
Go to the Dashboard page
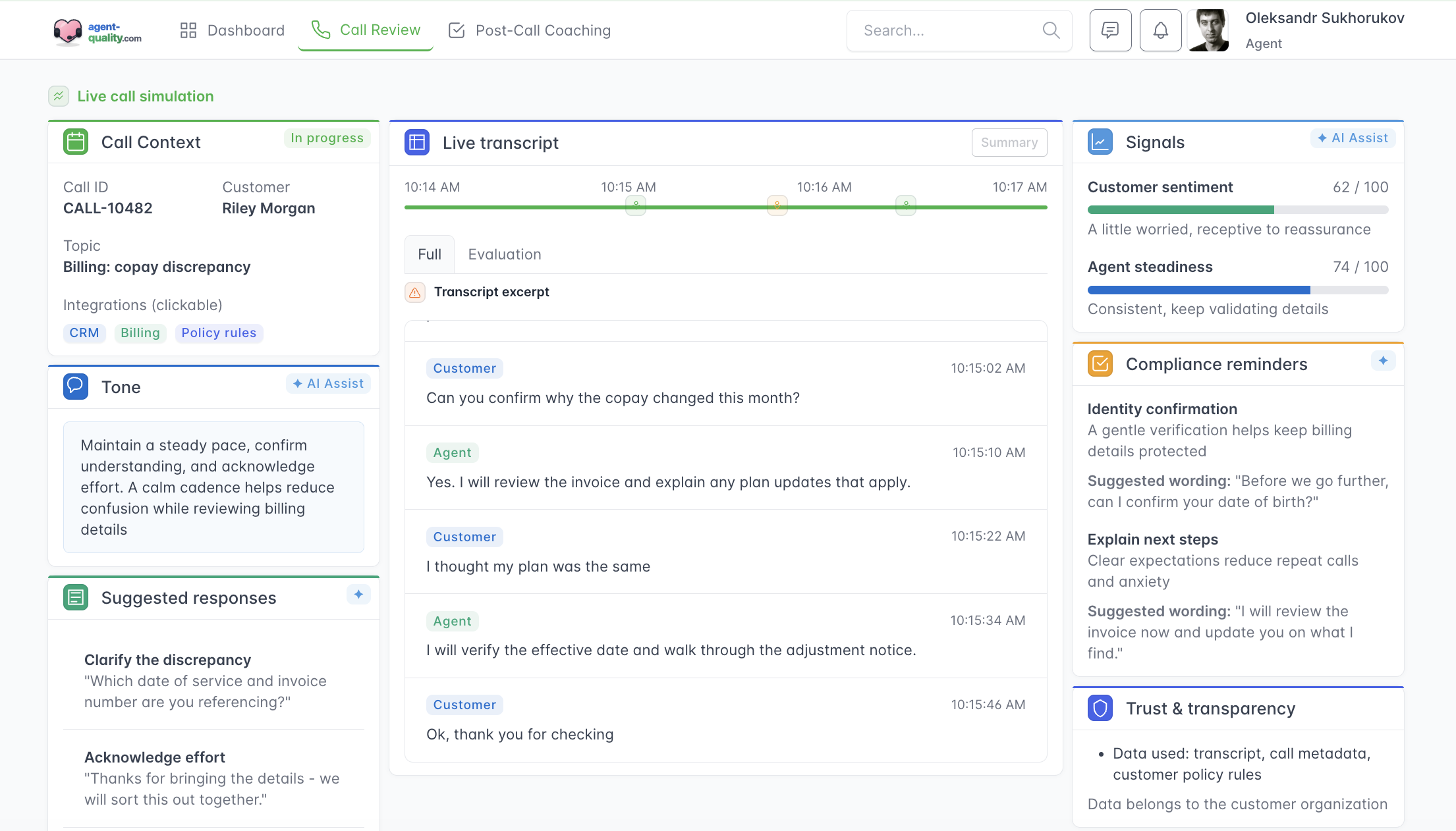[x=232, y=30]
